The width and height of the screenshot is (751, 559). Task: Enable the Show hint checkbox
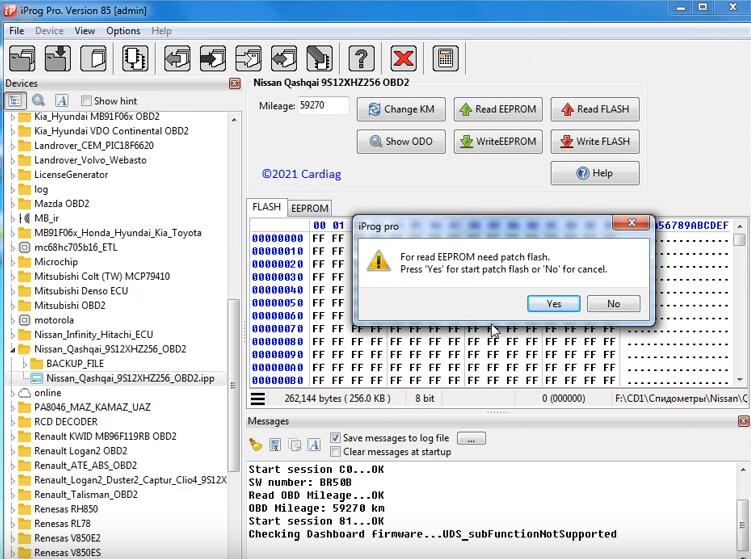[x=86, y=101]
